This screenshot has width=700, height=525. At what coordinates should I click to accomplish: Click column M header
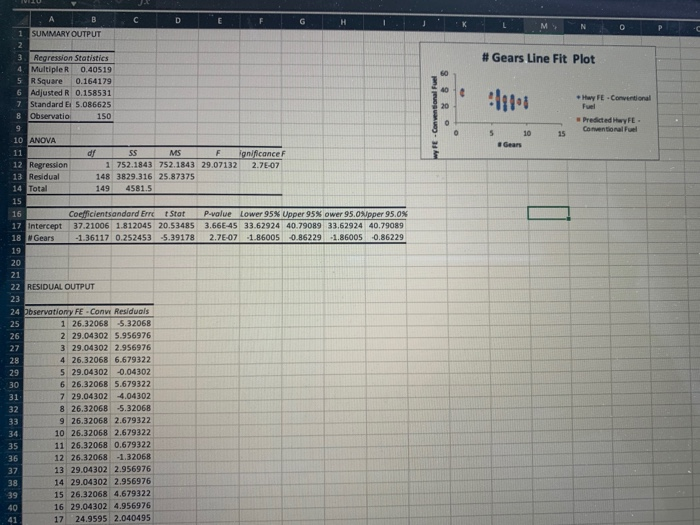point(544,26)
